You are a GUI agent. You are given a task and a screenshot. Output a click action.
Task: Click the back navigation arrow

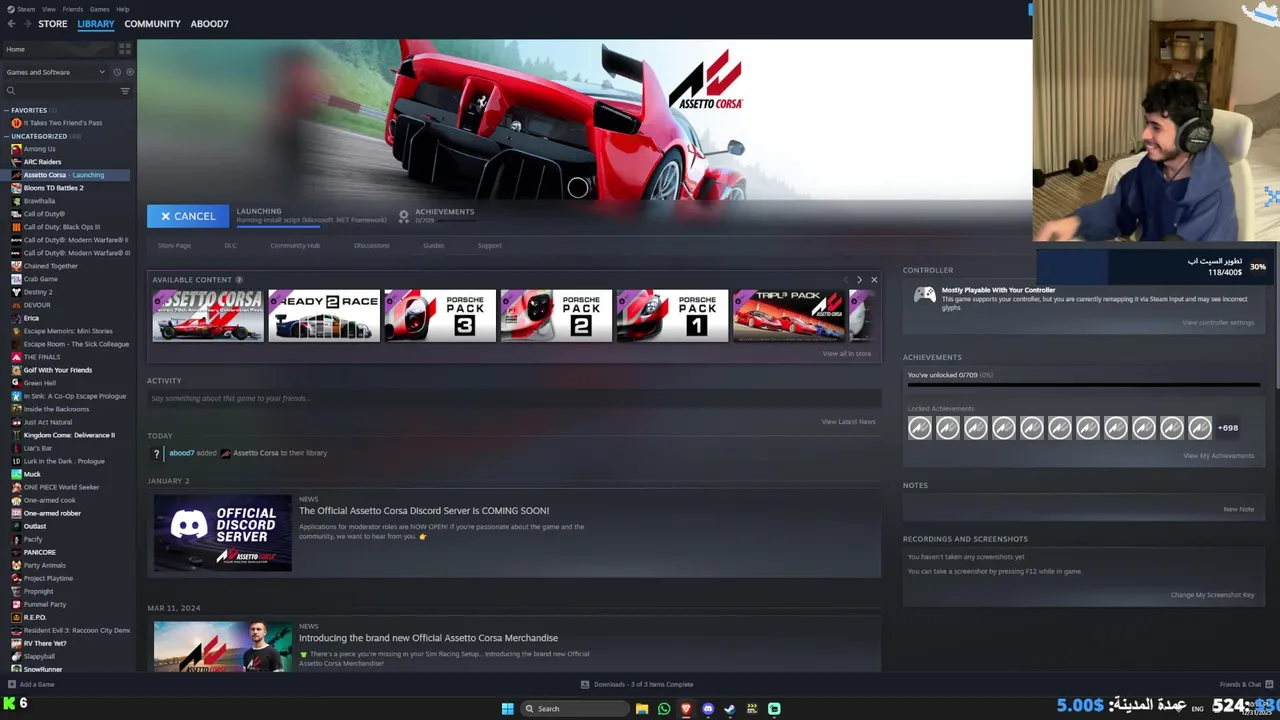[x=11, y=23]
